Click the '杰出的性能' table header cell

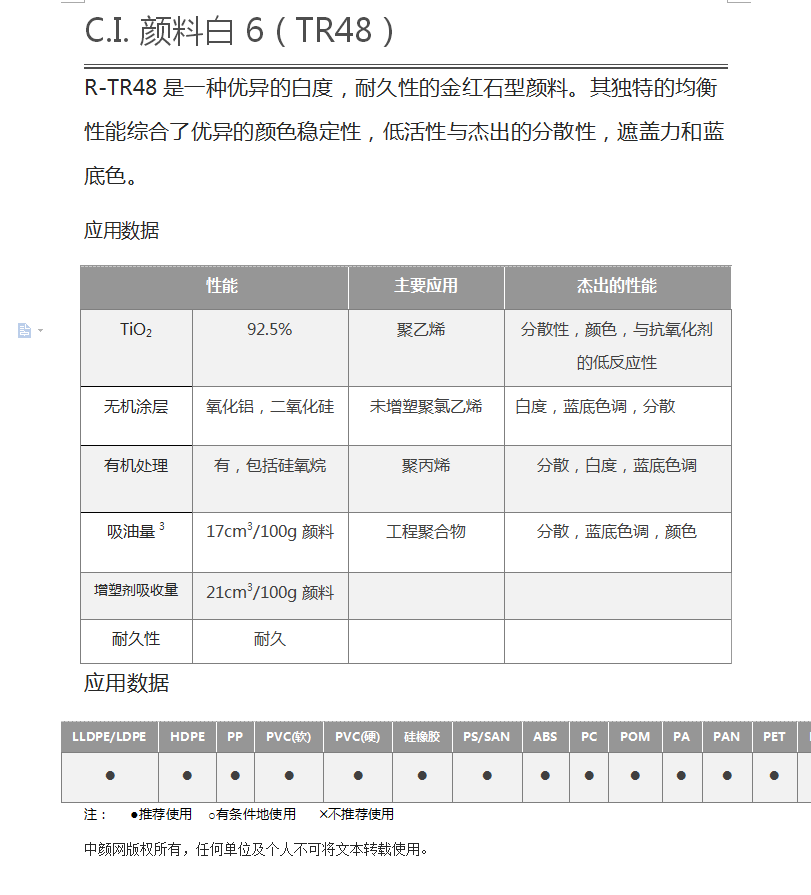tap(616, 286)
